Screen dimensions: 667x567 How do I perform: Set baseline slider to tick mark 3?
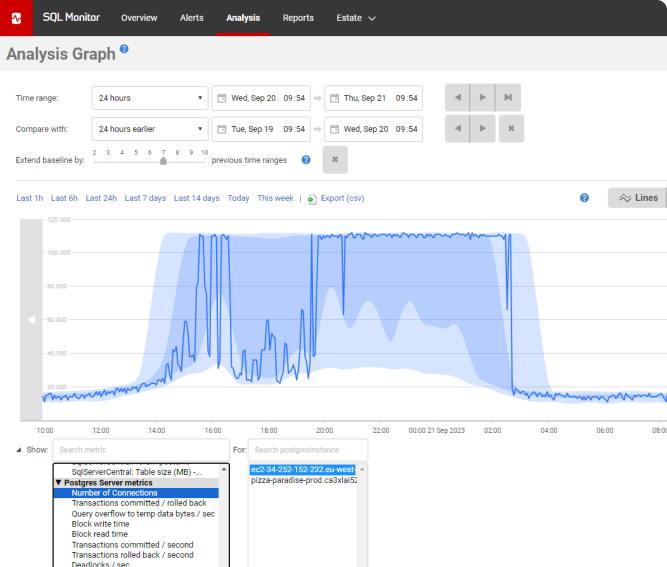tap(108, 160)
